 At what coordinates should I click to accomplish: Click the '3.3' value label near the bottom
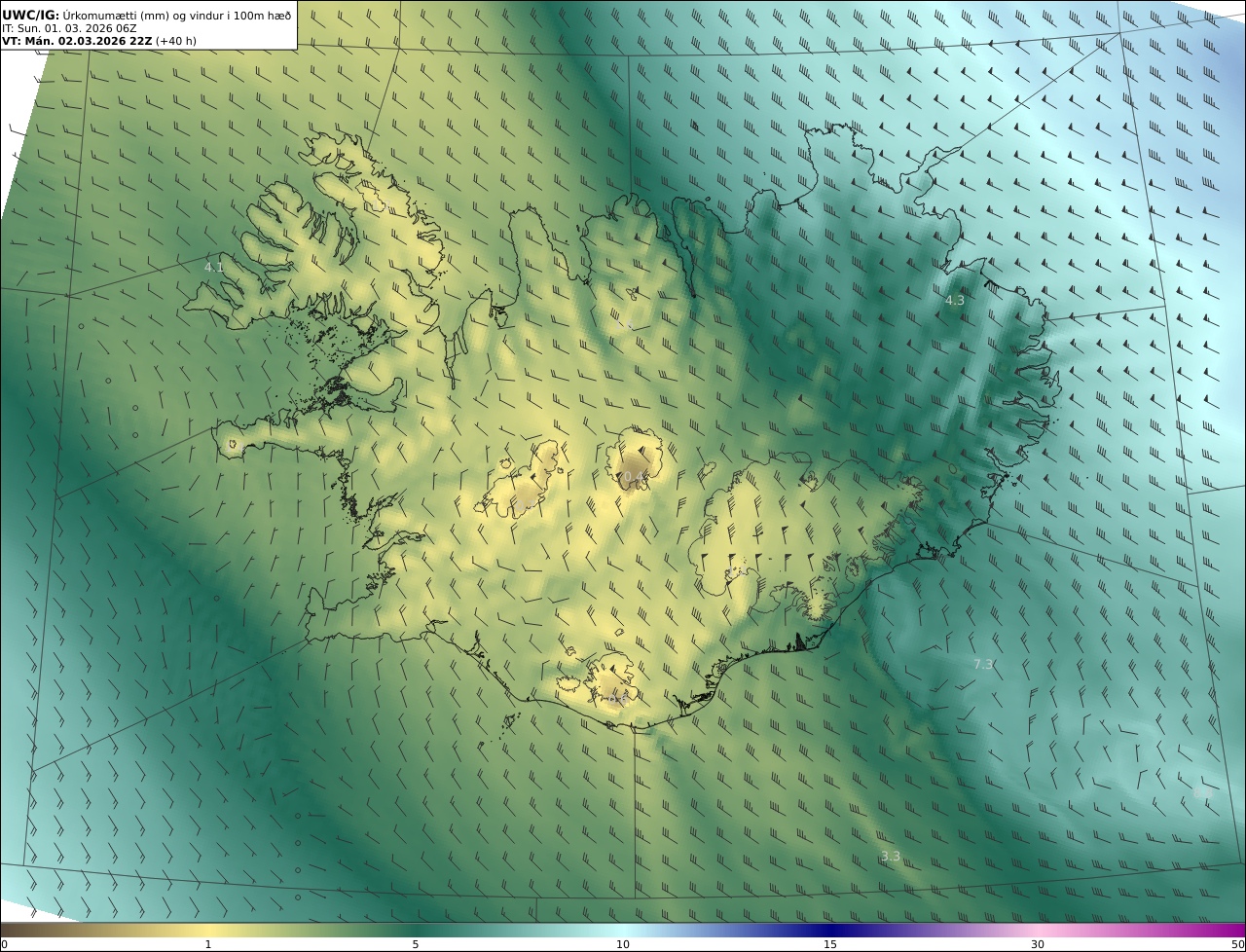click(x=891, y=856)
